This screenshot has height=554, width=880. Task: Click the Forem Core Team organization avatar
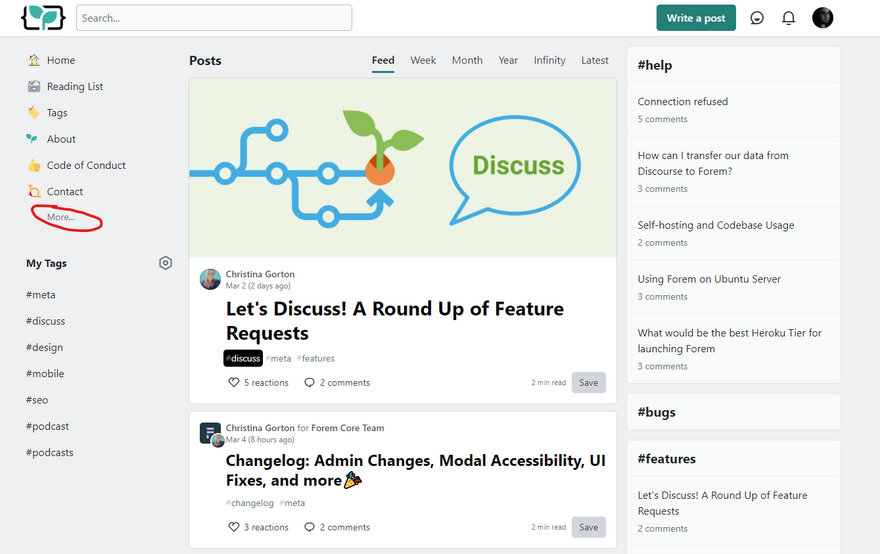point(210,433)
